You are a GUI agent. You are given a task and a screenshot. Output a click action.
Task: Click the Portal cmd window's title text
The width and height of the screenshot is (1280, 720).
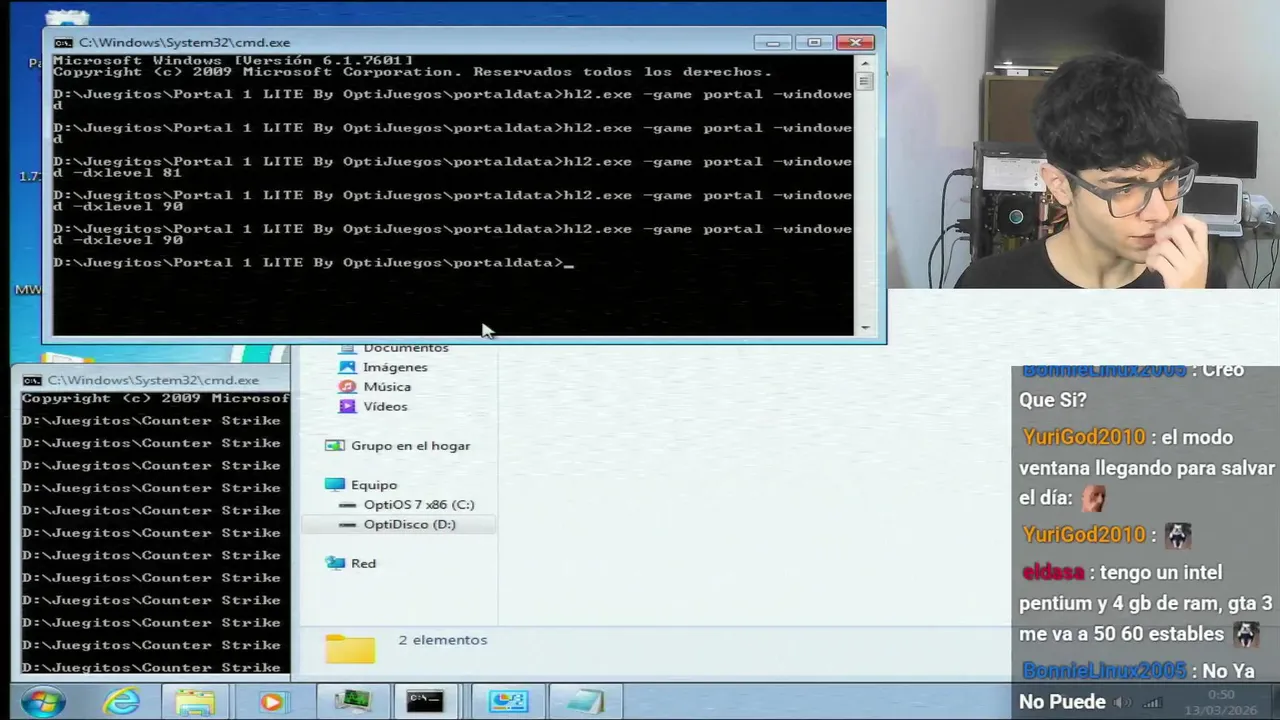click(x=185, y=43)
